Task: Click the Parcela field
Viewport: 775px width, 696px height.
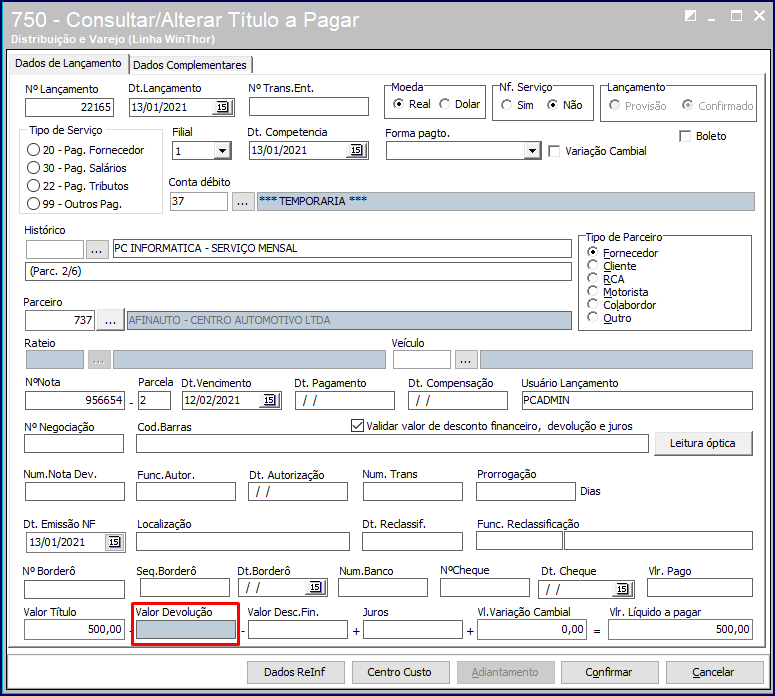Action: click(154, 400)
